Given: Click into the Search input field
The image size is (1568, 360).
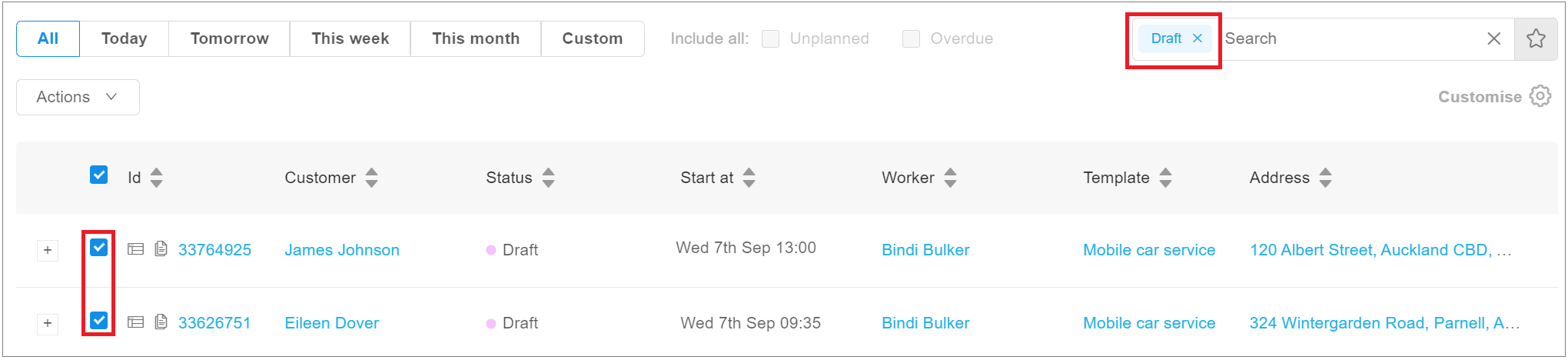Looking at the screenshot, I should coord(1345,38).
